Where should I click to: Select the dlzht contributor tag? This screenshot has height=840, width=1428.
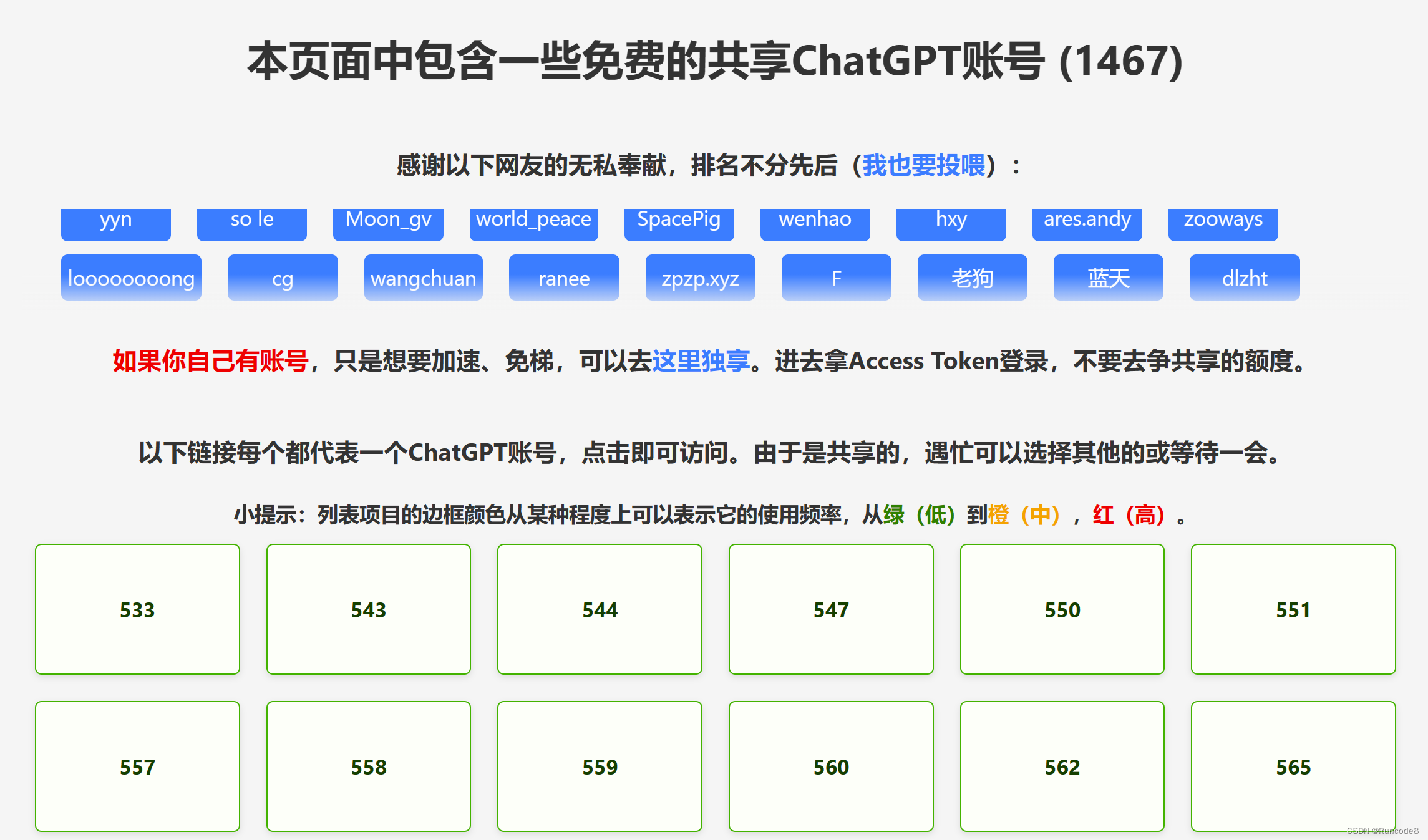(x=1244, y=278)
